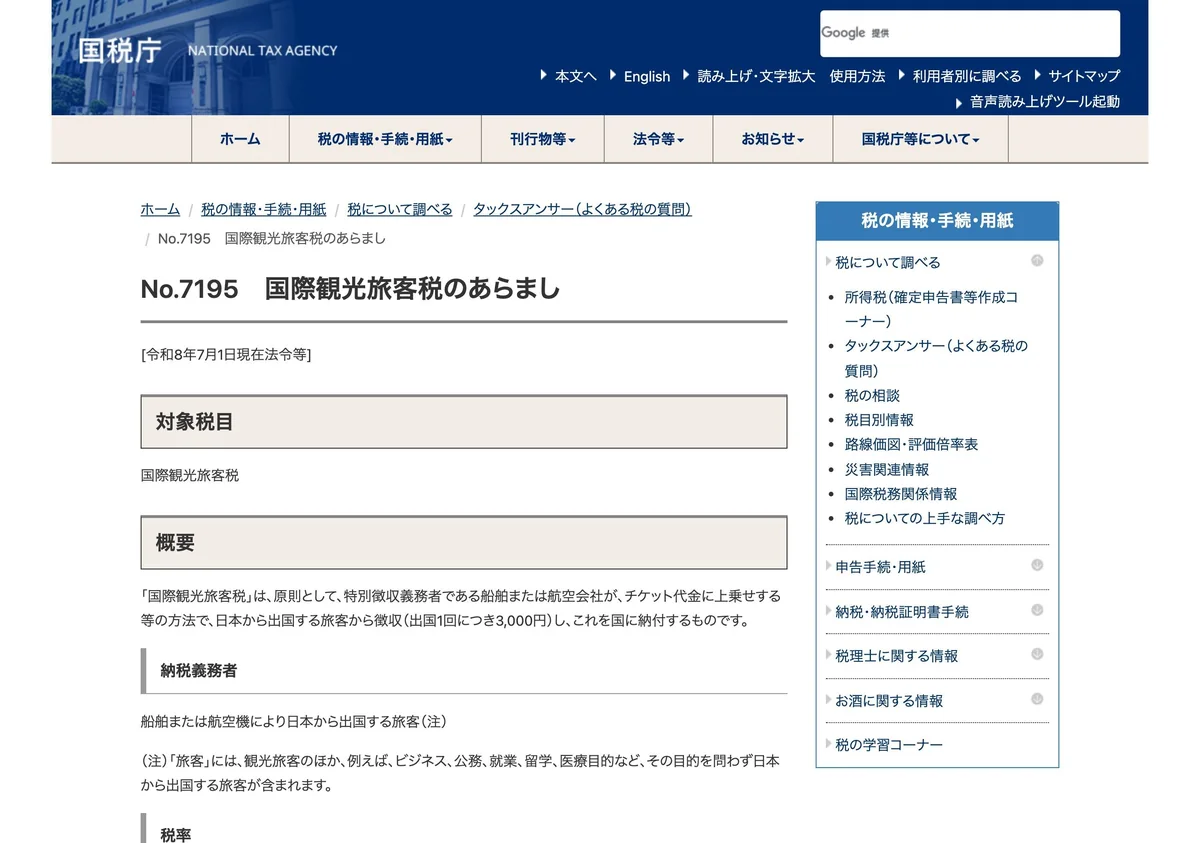Expand お酒に関する情報 sidebar section

[x=889, y=701]
